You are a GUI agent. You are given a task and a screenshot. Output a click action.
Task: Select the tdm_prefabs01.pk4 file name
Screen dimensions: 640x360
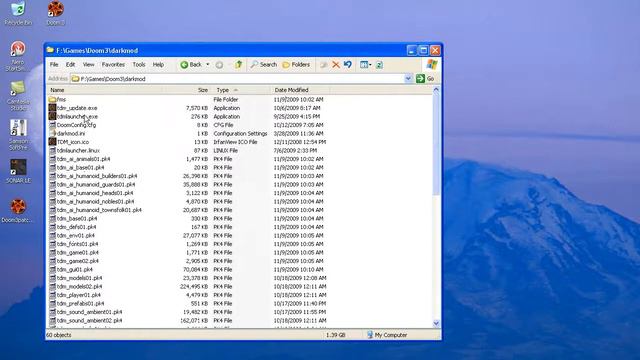pos(80,304)
